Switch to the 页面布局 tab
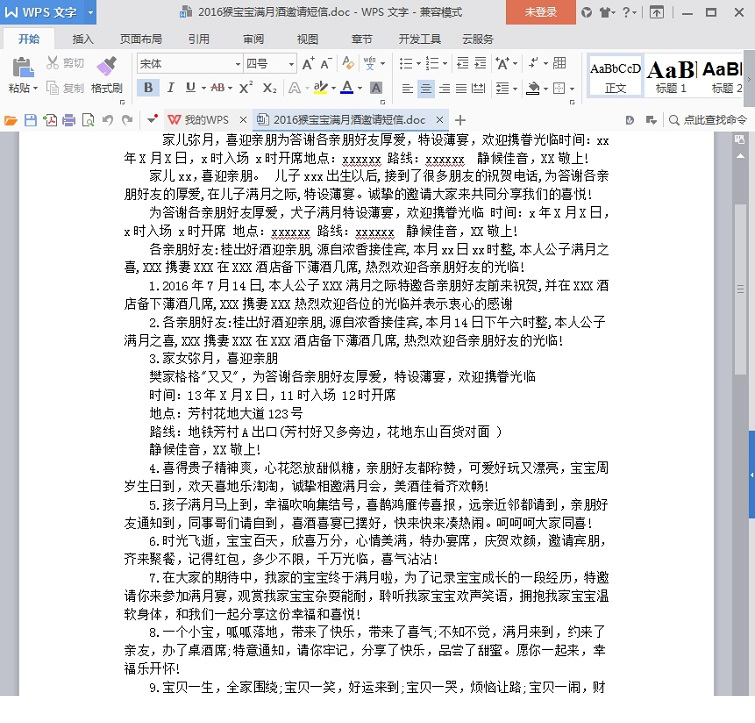Viewport: 755px width, 723px height. click(141, 39)
